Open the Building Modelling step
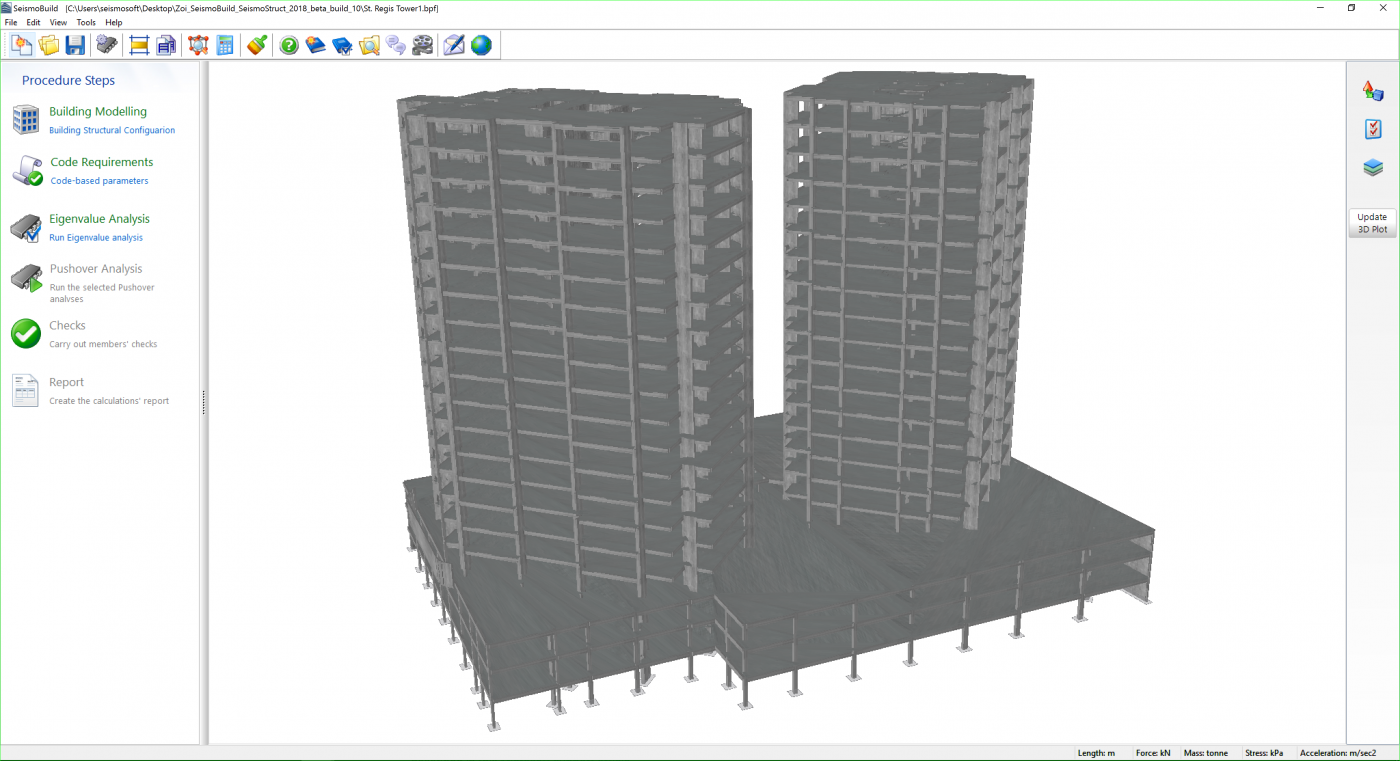 coord(98,112)
